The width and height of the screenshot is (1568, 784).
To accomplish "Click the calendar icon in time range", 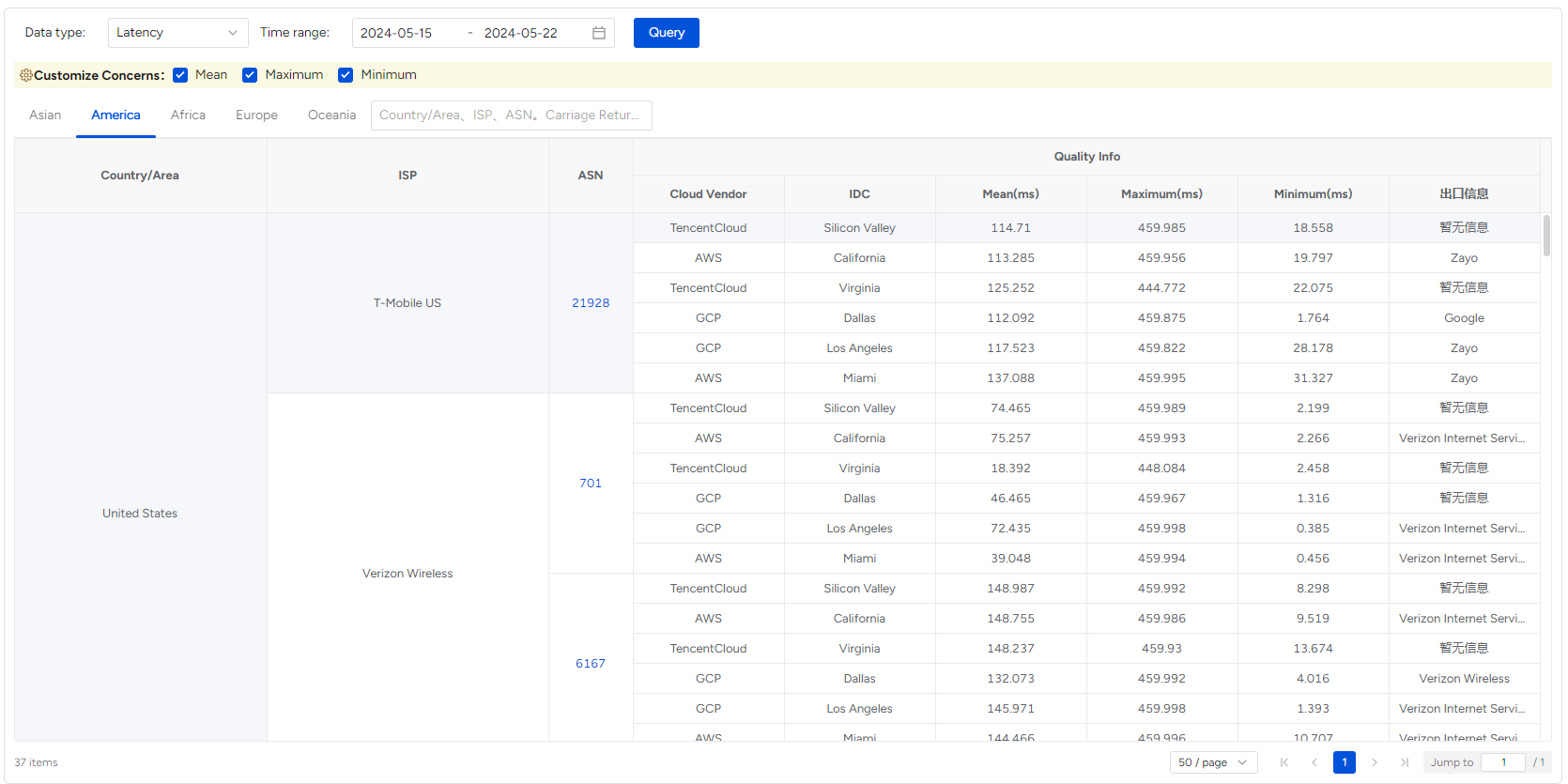I will tap(598, 33).
